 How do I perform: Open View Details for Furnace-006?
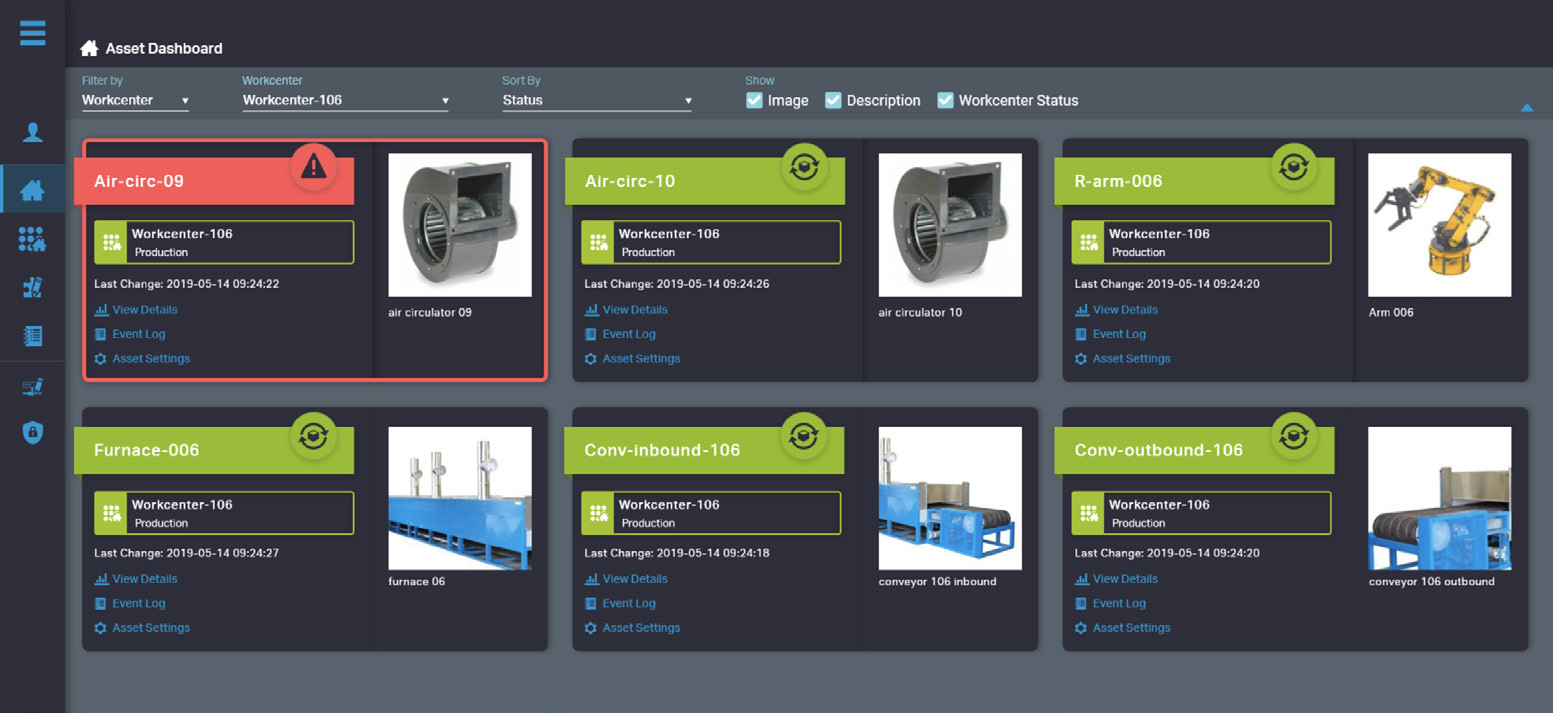[x=136, y=579]
